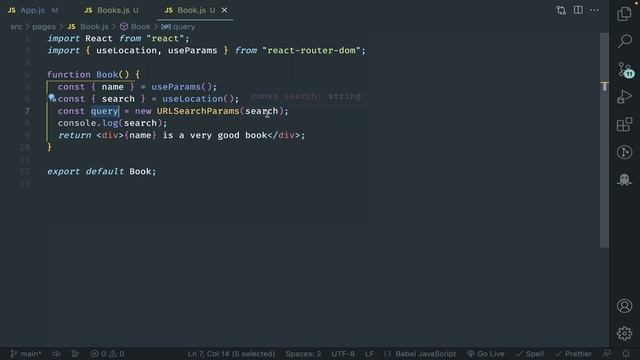Click useLocation() call on line 6
640x360 pixels.
(x=198, y=99)
